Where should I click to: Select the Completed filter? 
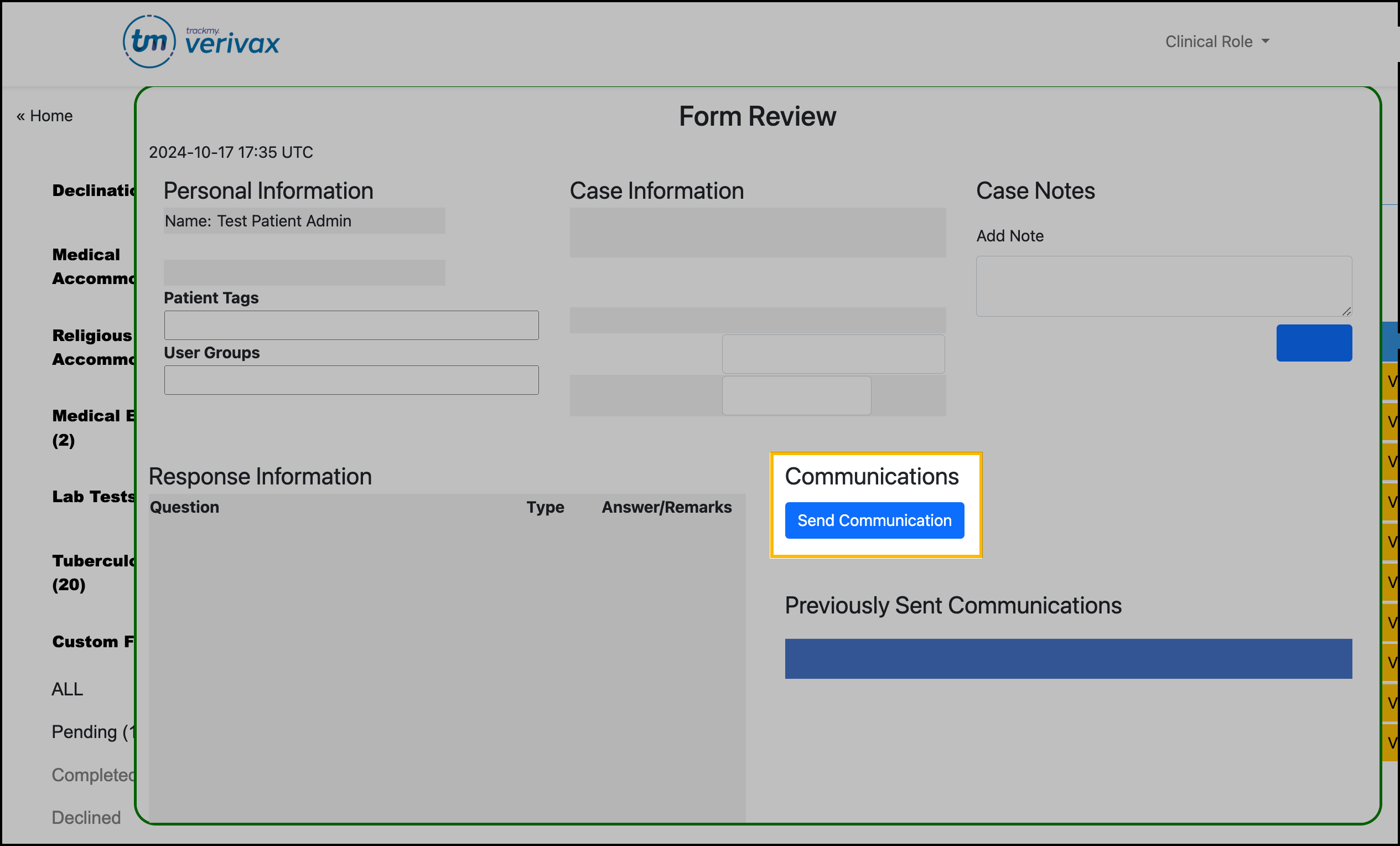pyautogui.click(x=92, y=775)
